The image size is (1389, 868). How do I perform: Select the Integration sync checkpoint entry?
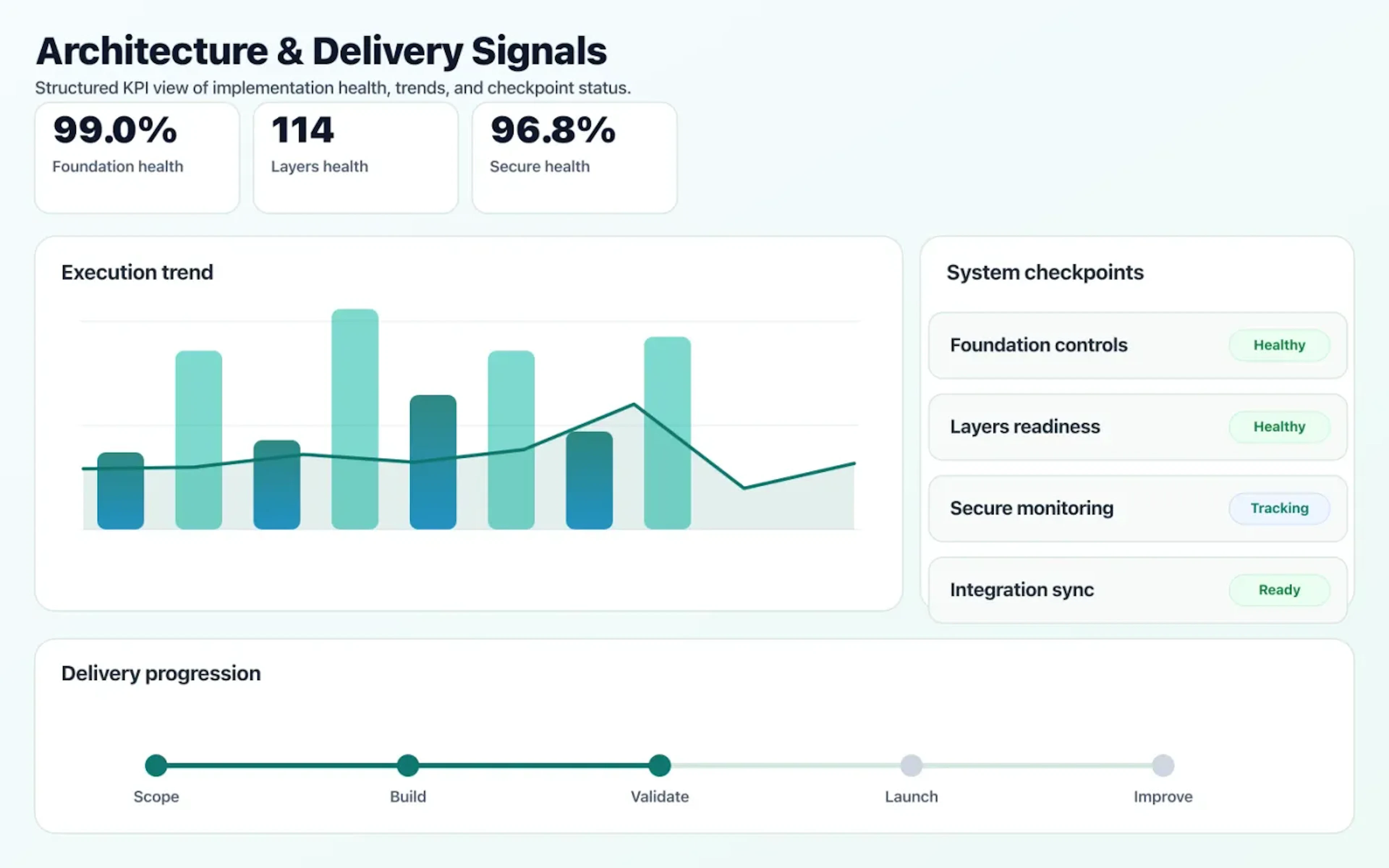pos(1021,590)
